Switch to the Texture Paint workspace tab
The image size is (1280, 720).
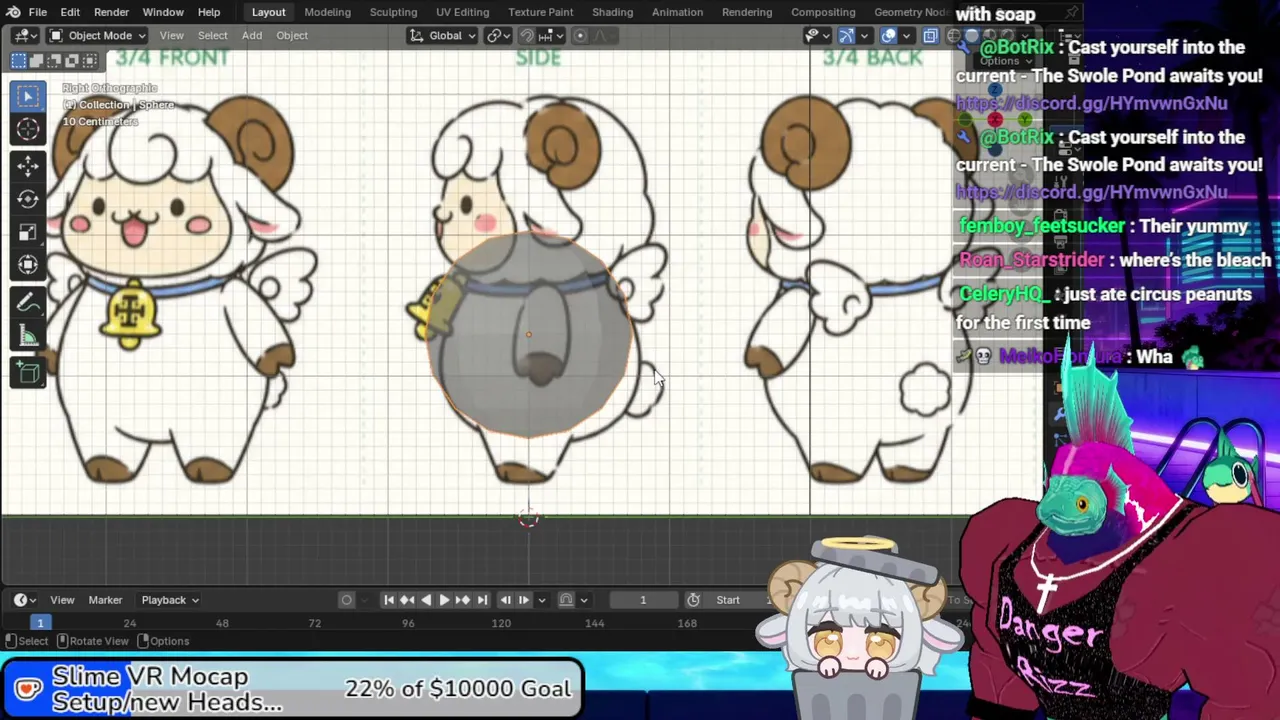click(x=540, y=12)
